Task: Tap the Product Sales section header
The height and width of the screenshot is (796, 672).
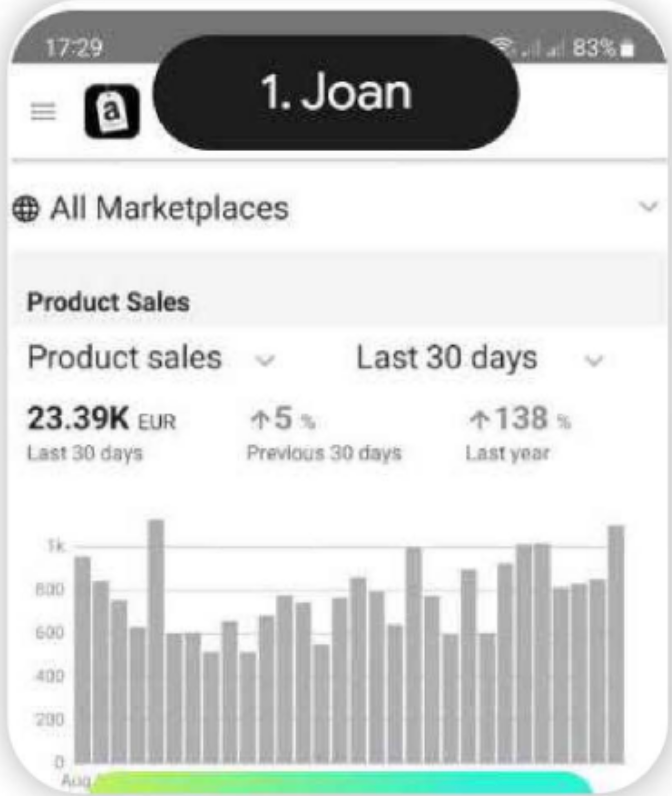Action: pyautogui.click(x=109, y=302)
